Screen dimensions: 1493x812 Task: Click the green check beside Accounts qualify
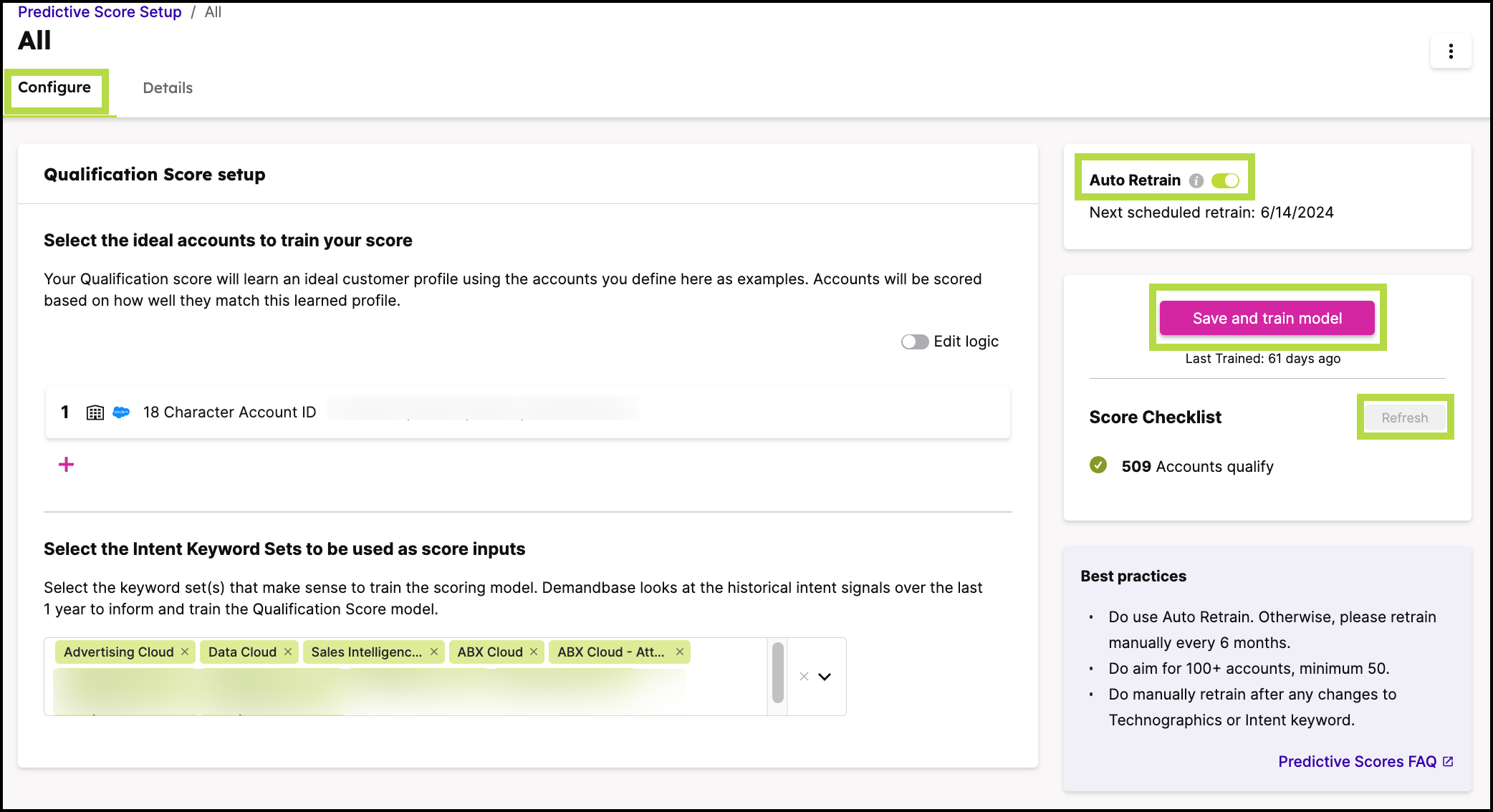1098,465
